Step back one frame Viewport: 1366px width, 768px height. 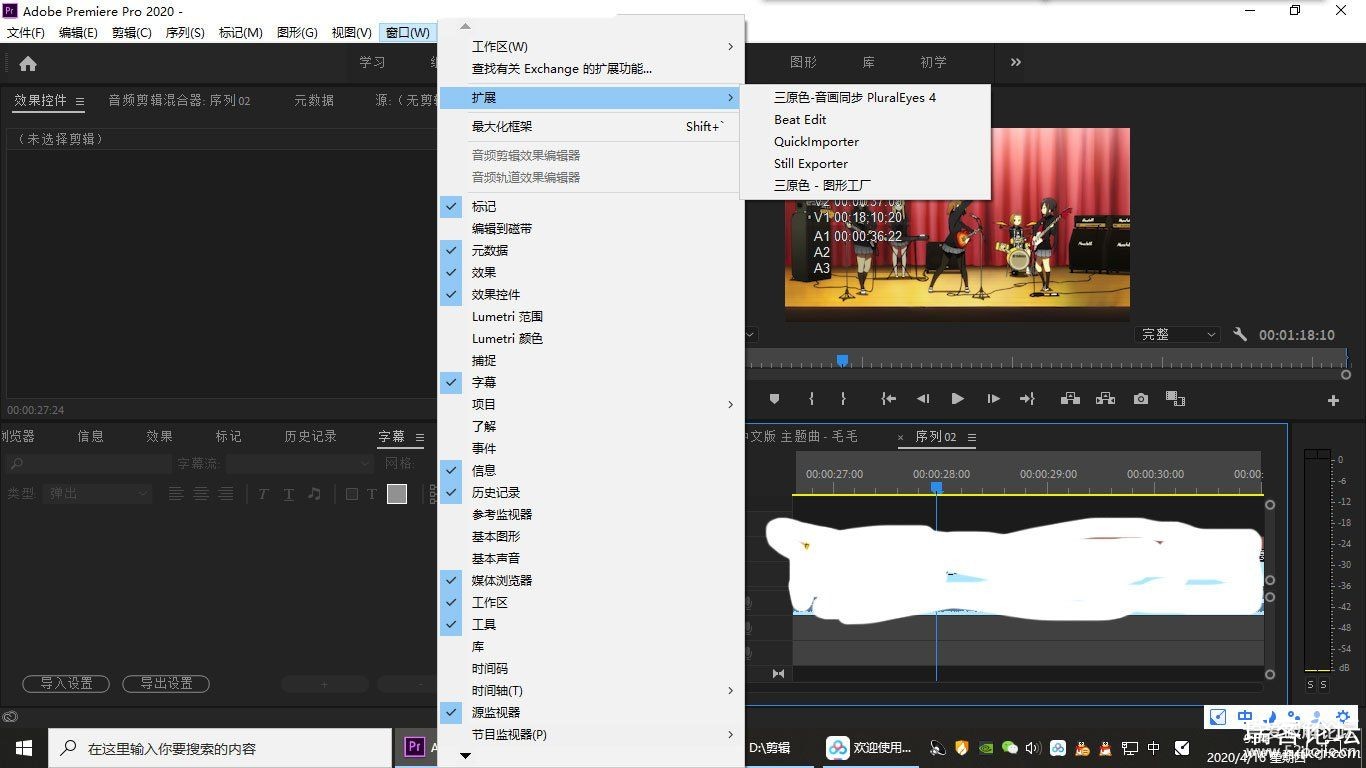(x=923, y=399)
